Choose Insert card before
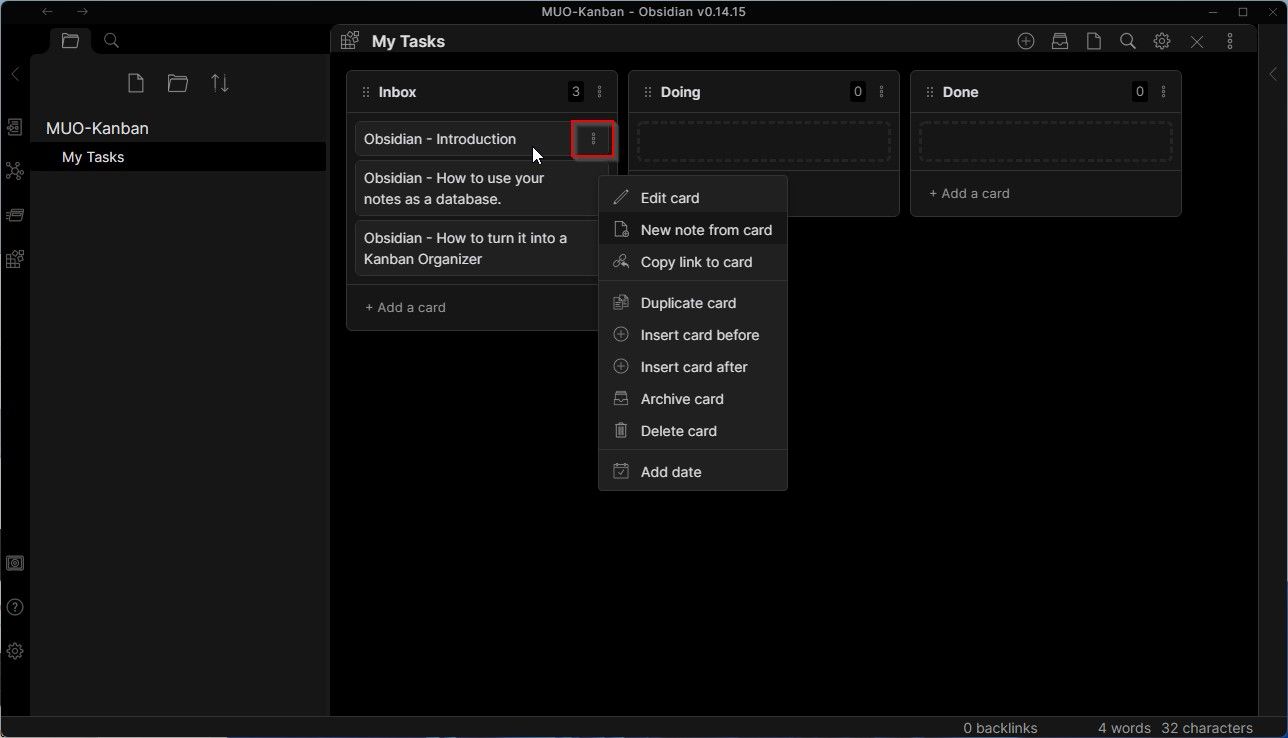 tap(693, 335)
